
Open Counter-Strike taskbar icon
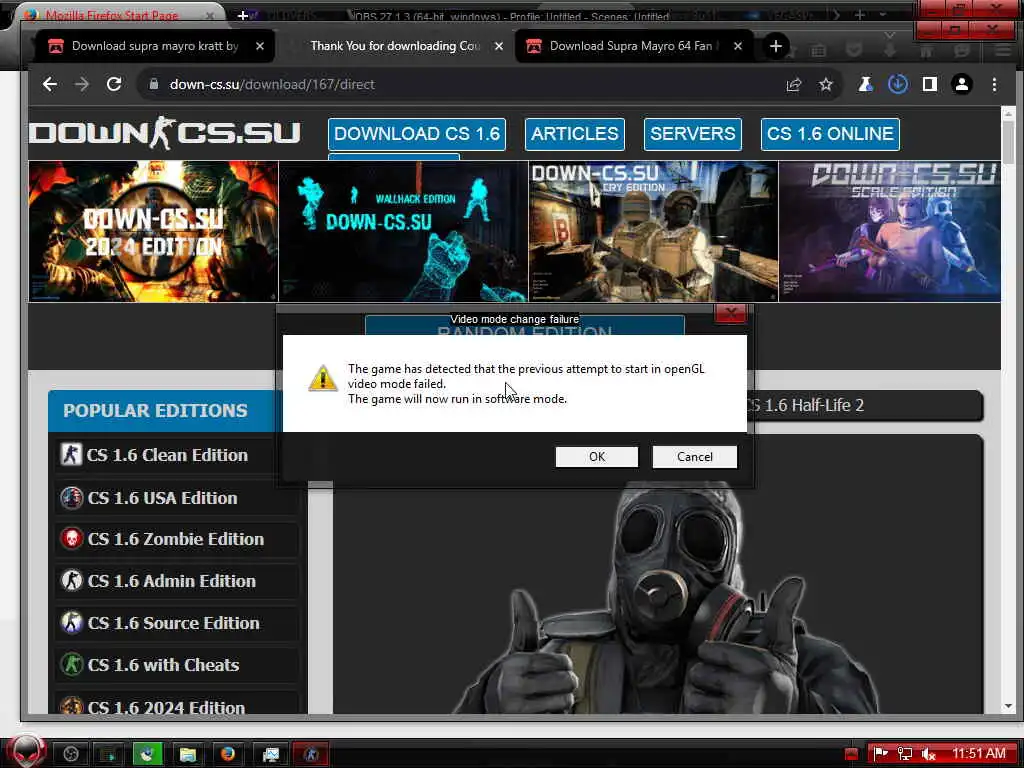pyautogui.click(x=311, y=754)
